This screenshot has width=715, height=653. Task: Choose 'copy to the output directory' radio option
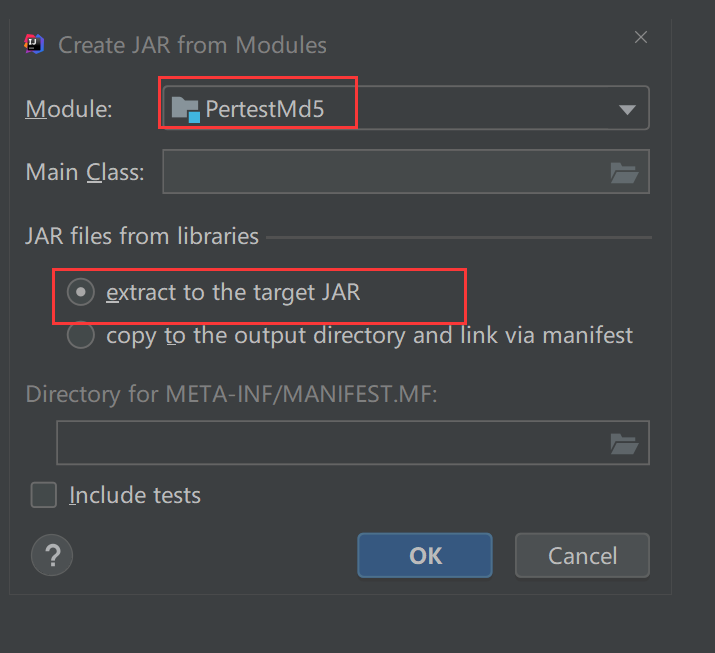80,336
